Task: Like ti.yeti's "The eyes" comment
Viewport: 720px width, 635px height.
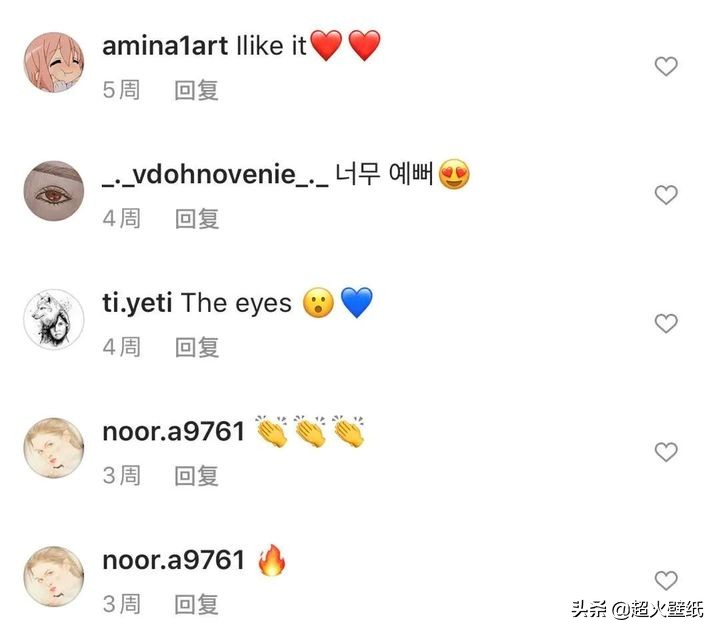Action: pyautogui.click(x=665, y=323)
